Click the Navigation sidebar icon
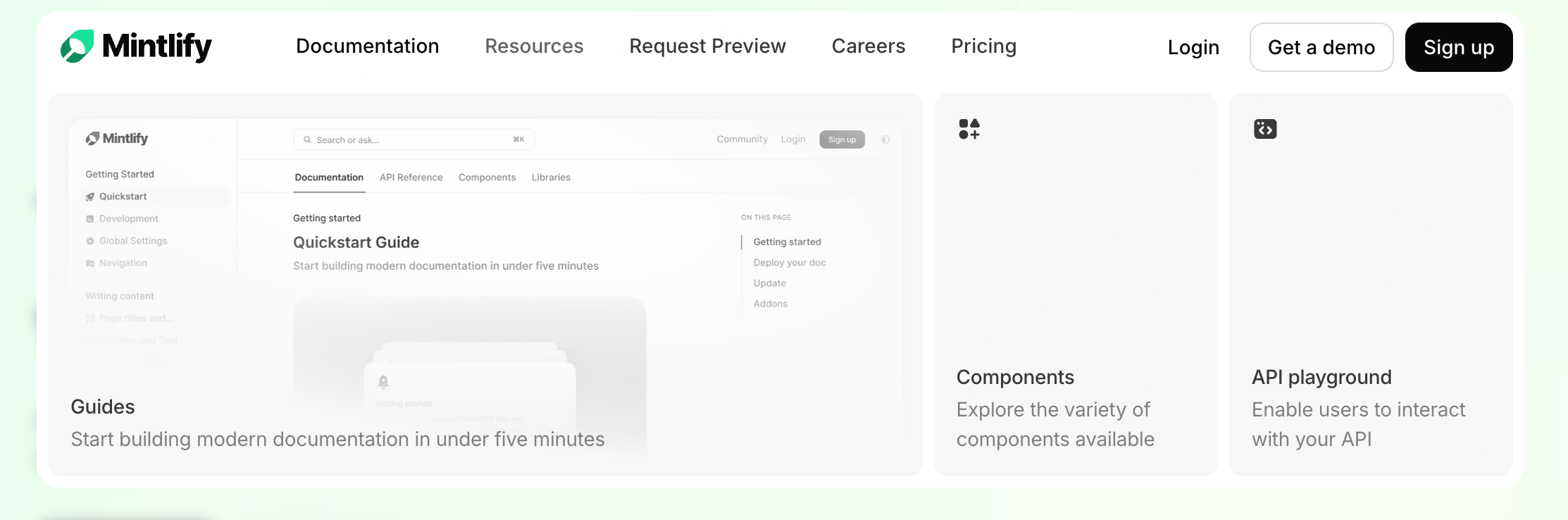 90,264
